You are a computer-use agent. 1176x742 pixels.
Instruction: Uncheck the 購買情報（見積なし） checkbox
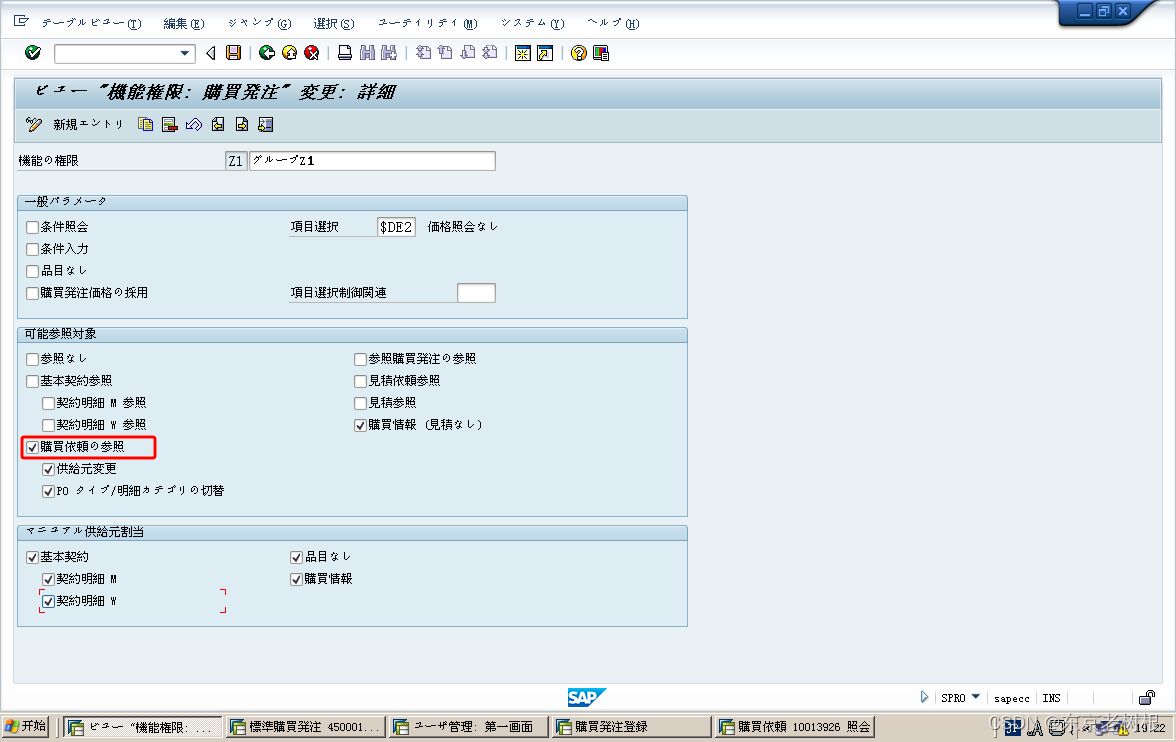point(360,424)
